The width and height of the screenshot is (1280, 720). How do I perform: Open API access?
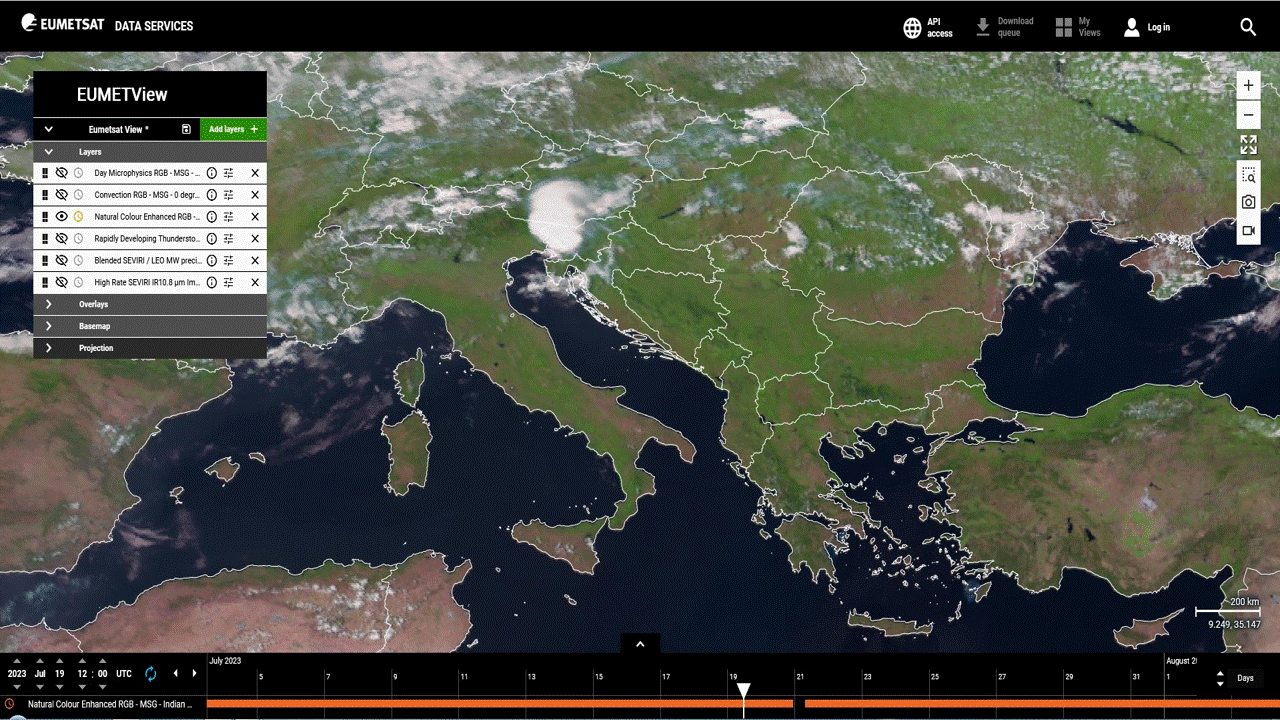[928, 27]
